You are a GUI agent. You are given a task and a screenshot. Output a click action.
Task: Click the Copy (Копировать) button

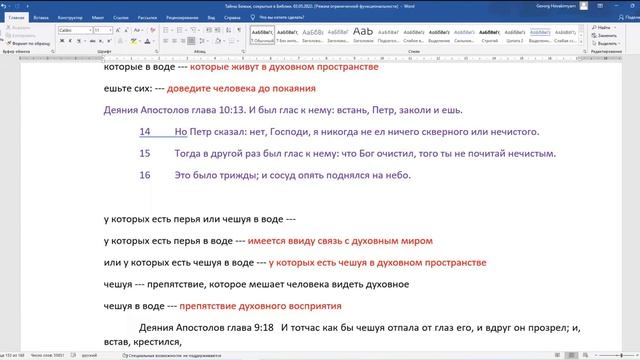click(21, 36)
